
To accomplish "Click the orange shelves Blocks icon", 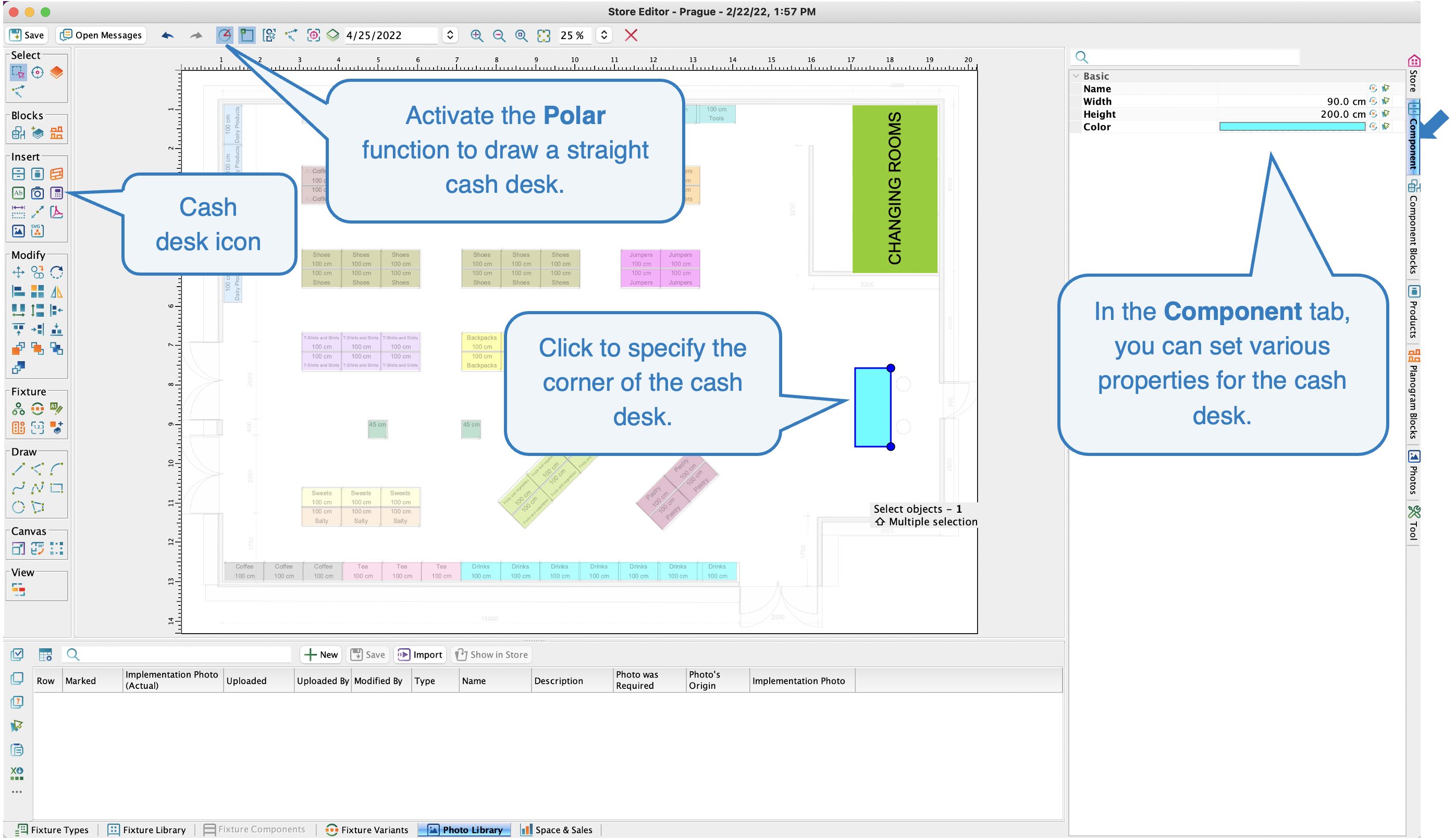I will click(x=56, y=133).
